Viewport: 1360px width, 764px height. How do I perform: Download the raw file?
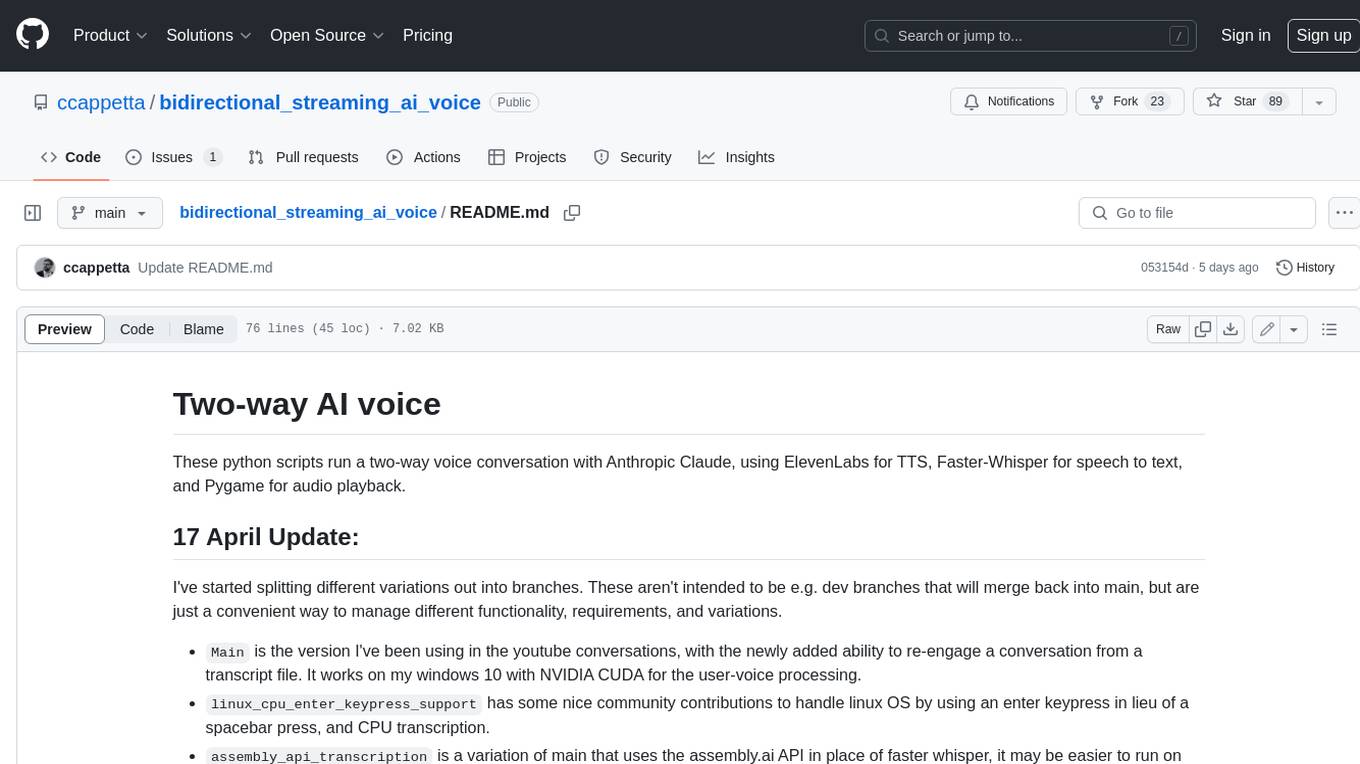1231,329
